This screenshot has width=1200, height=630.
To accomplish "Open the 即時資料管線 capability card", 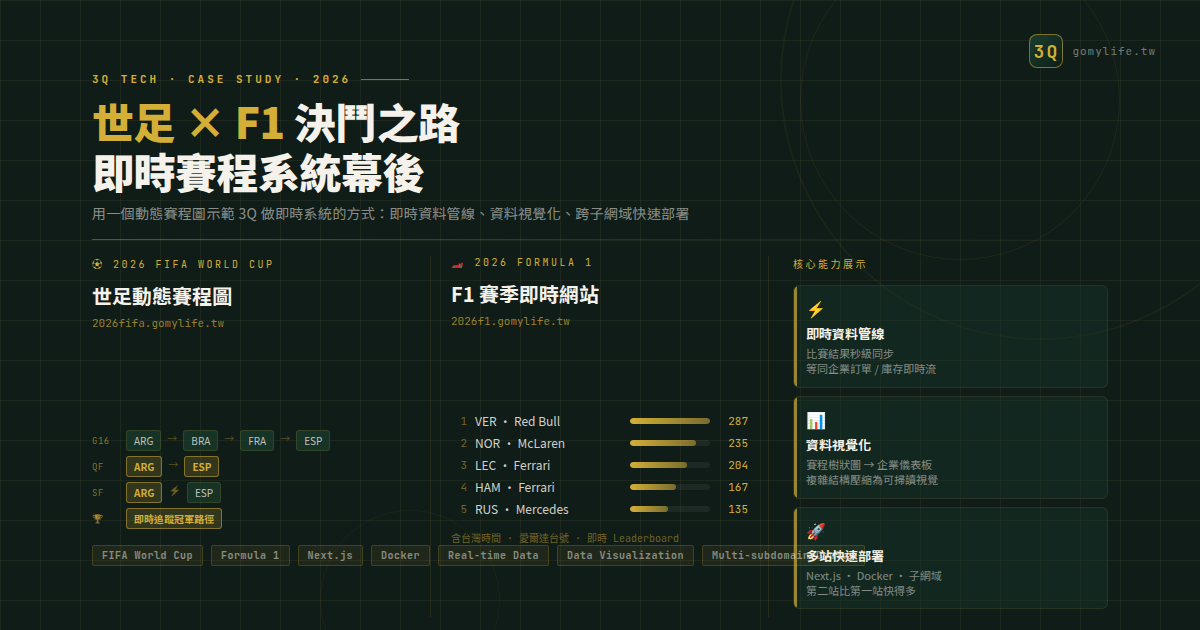I will (951, 337).
